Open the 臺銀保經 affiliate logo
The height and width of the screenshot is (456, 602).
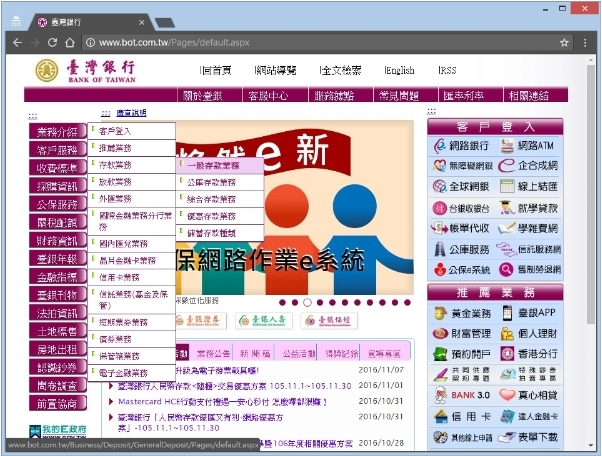point(329,320)
